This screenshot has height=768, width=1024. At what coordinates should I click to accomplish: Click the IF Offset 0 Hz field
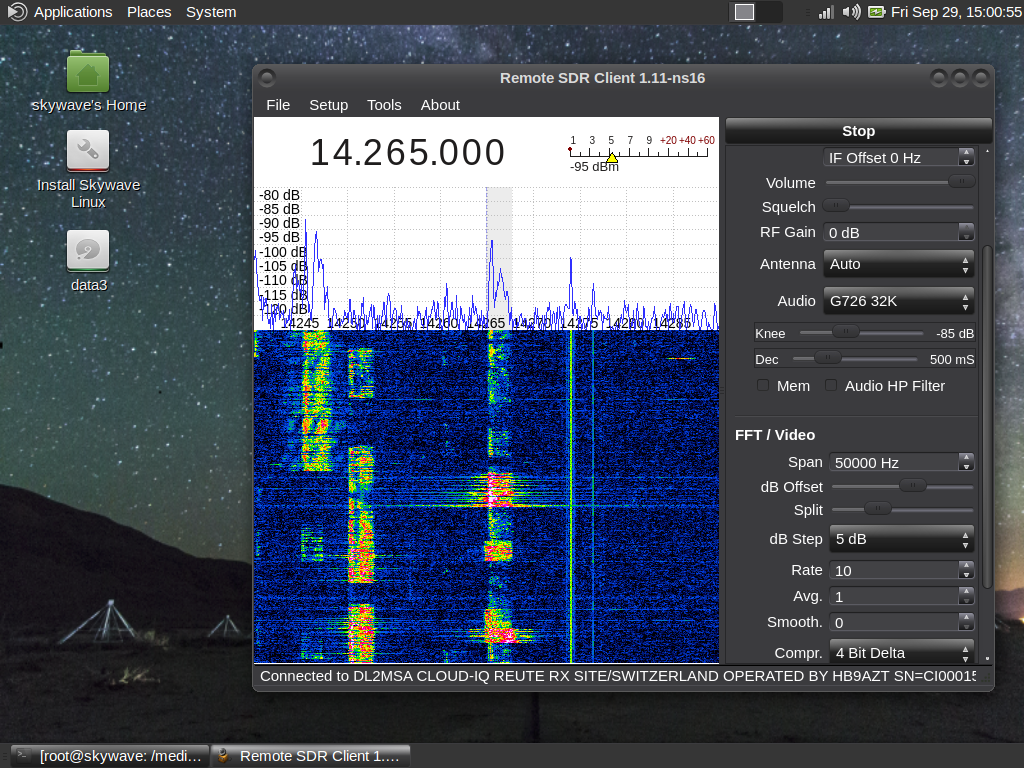coord(891,157)
